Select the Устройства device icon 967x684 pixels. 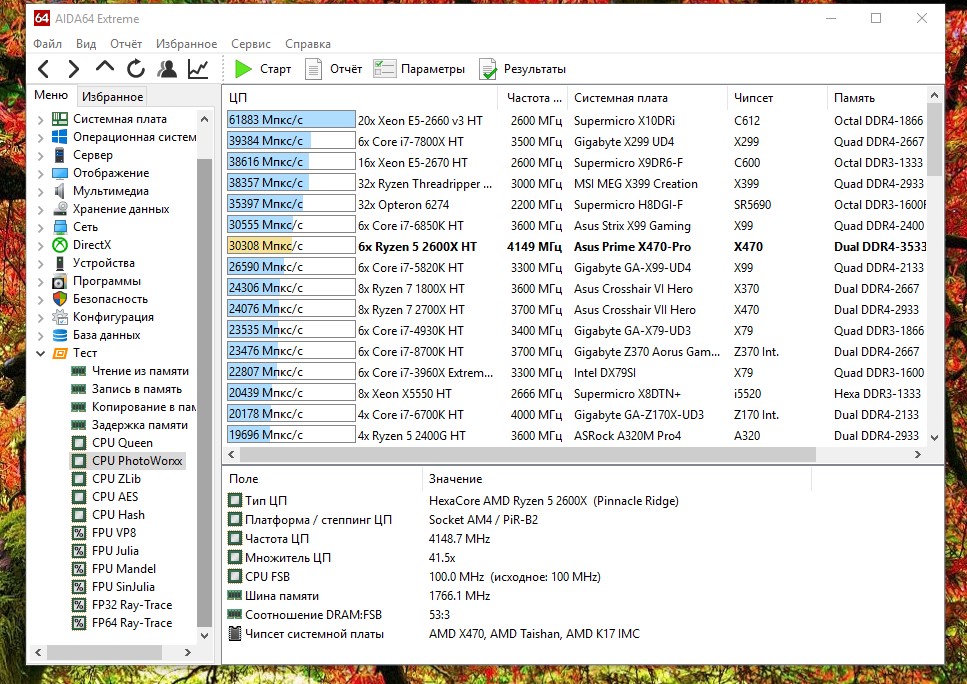[x=60, y=263]
